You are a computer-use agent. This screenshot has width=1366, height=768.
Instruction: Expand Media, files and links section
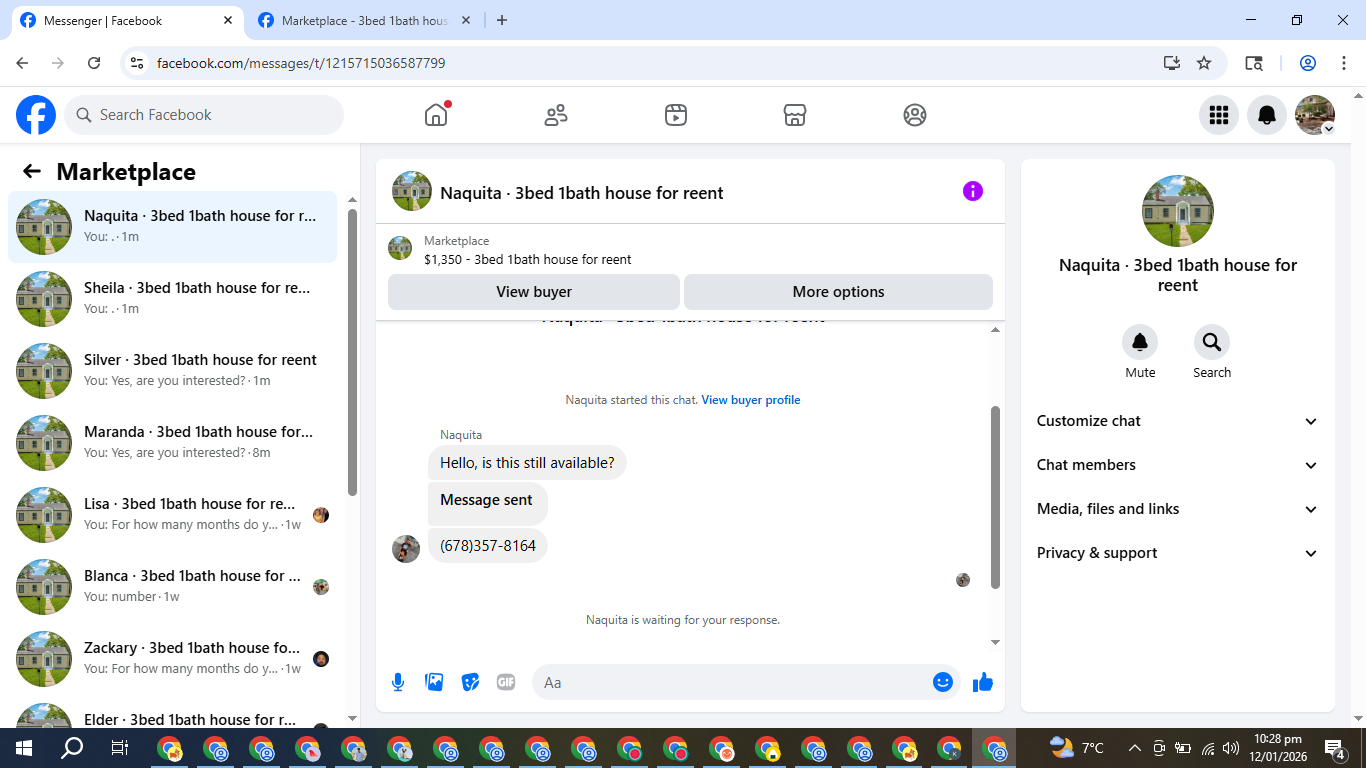point(1178,509)
